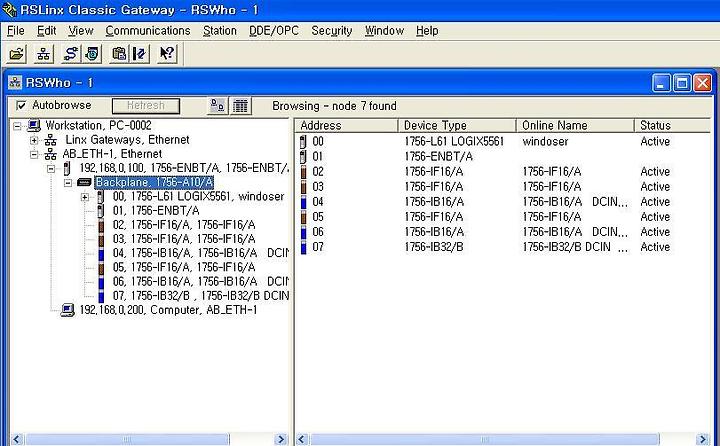Viewport: 720px width, 446px height.
Task: Expand the 00, 1756-L61 LOGIX5561 node
Action: (x=85, y=197)
